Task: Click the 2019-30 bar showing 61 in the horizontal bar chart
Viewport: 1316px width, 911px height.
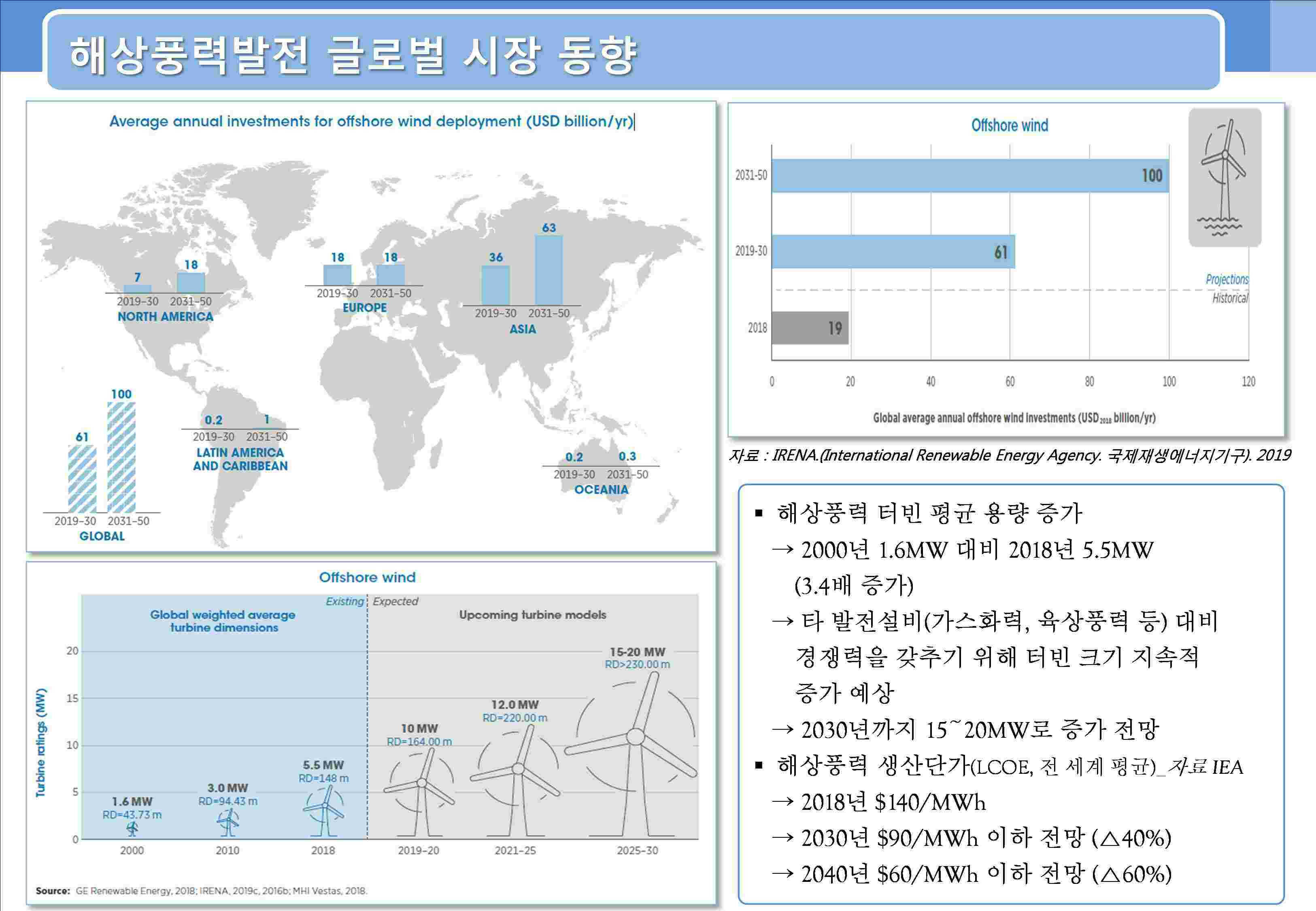Action: pos(893,252)
